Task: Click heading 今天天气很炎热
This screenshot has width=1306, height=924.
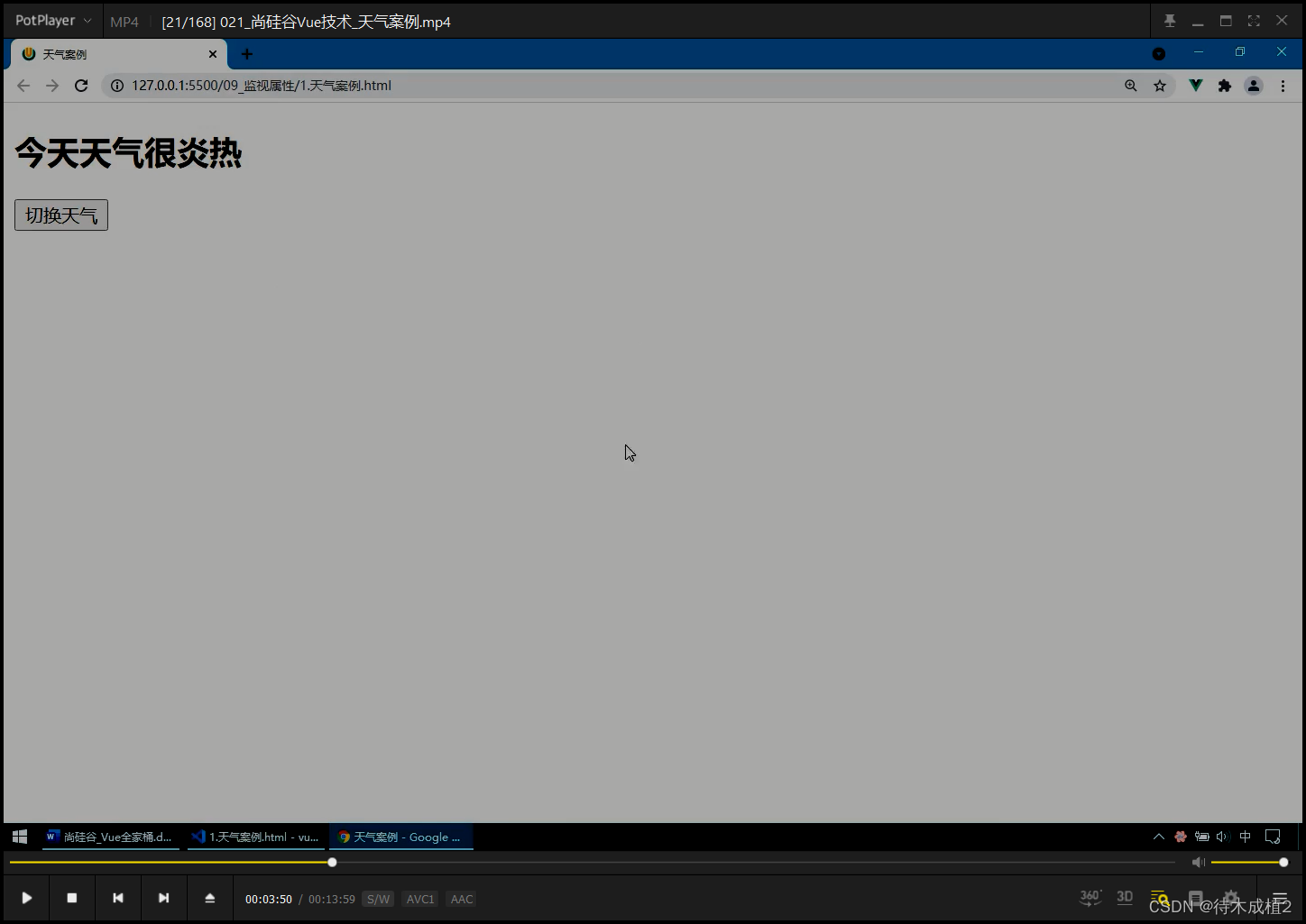Action: click(128, 153)
